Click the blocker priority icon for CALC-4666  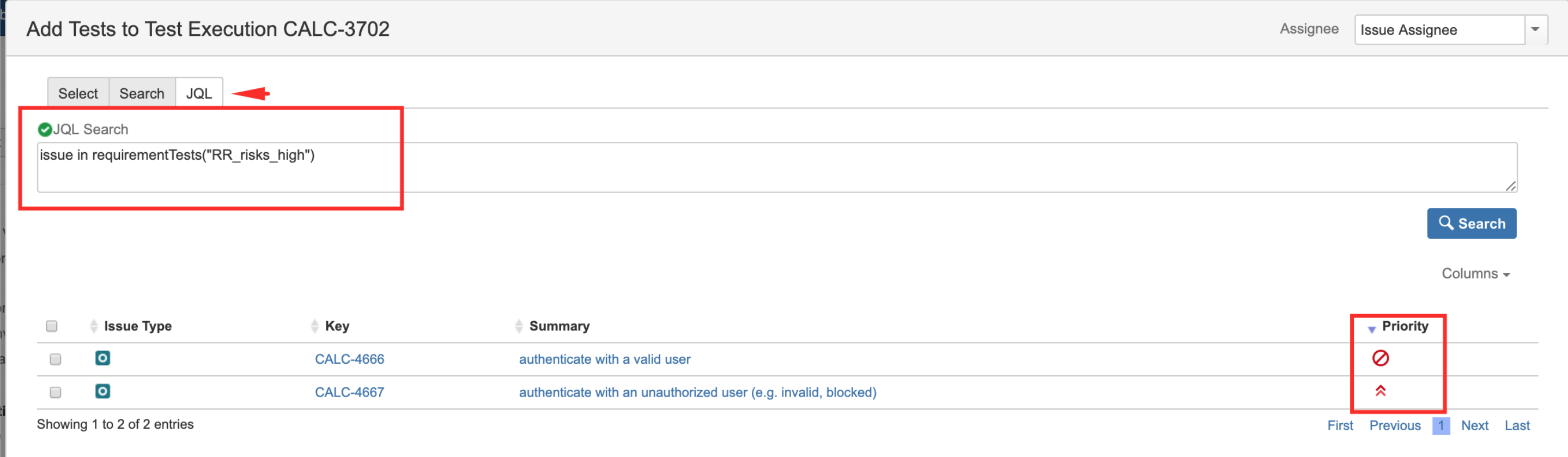pyautogui.click(x=1381, y=358)
